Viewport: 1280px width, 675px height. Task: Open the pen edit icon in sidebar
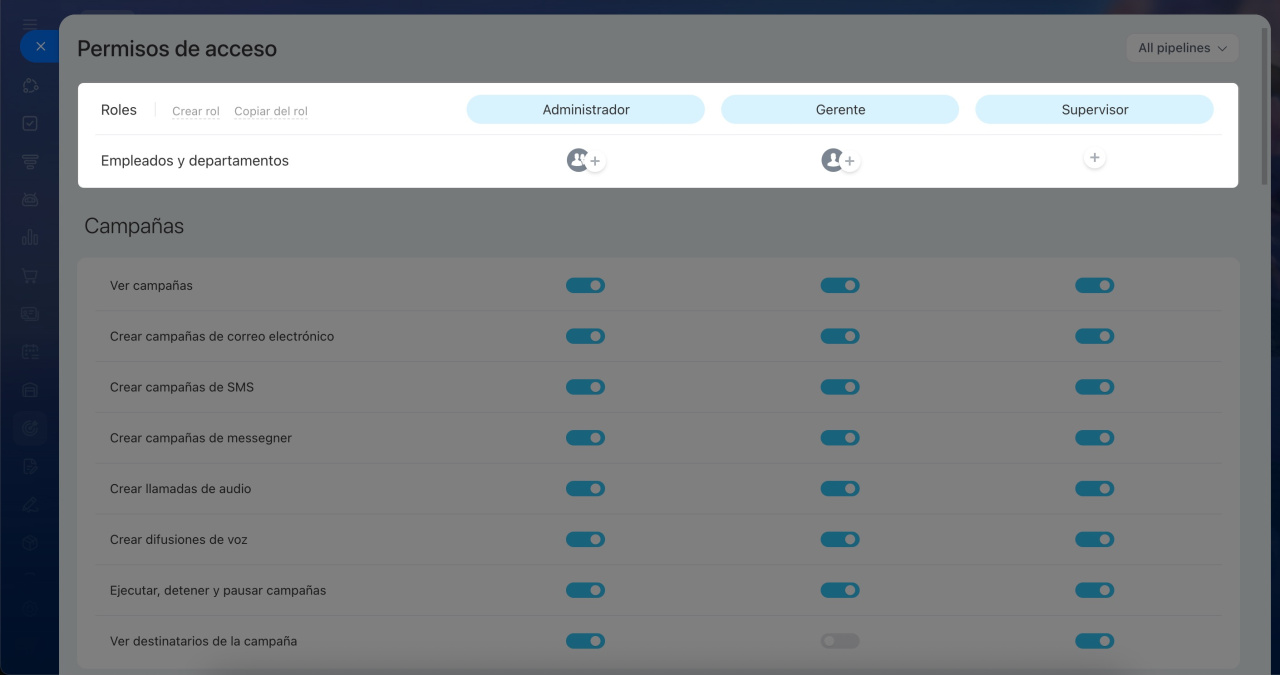coord(30,504)
